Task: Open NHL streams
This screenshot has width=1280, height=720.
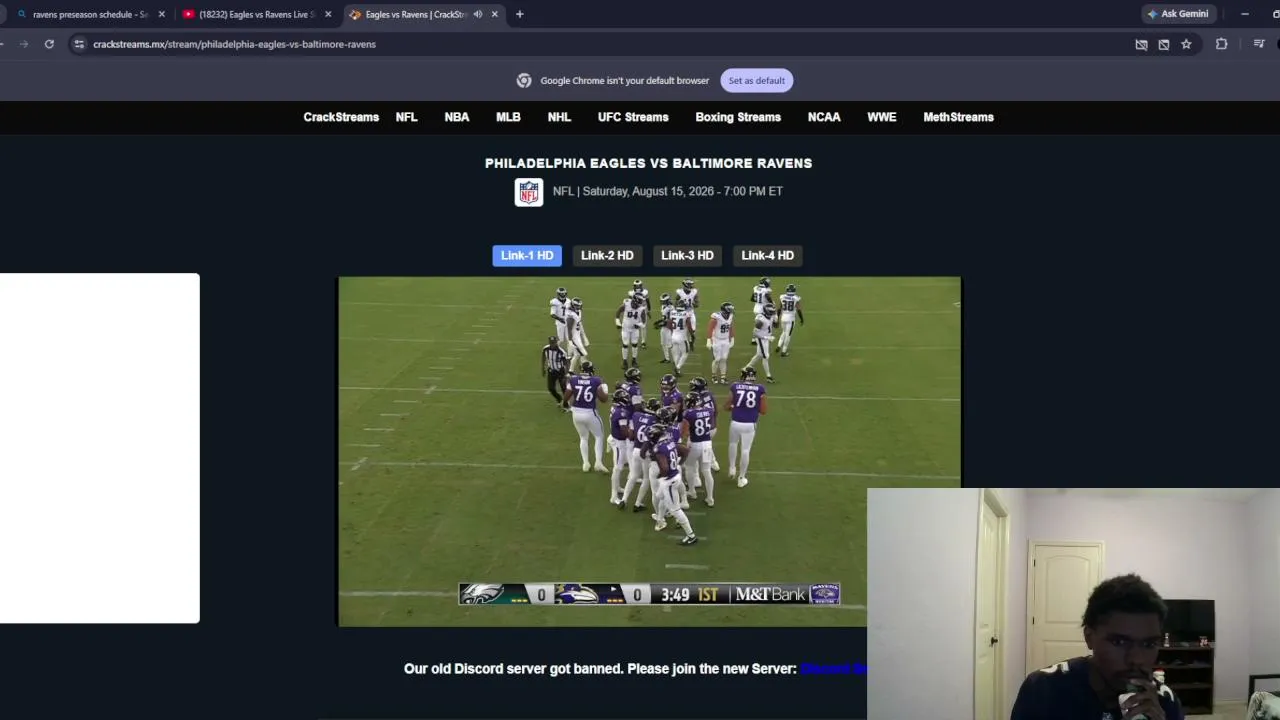Action: [559, 117]
